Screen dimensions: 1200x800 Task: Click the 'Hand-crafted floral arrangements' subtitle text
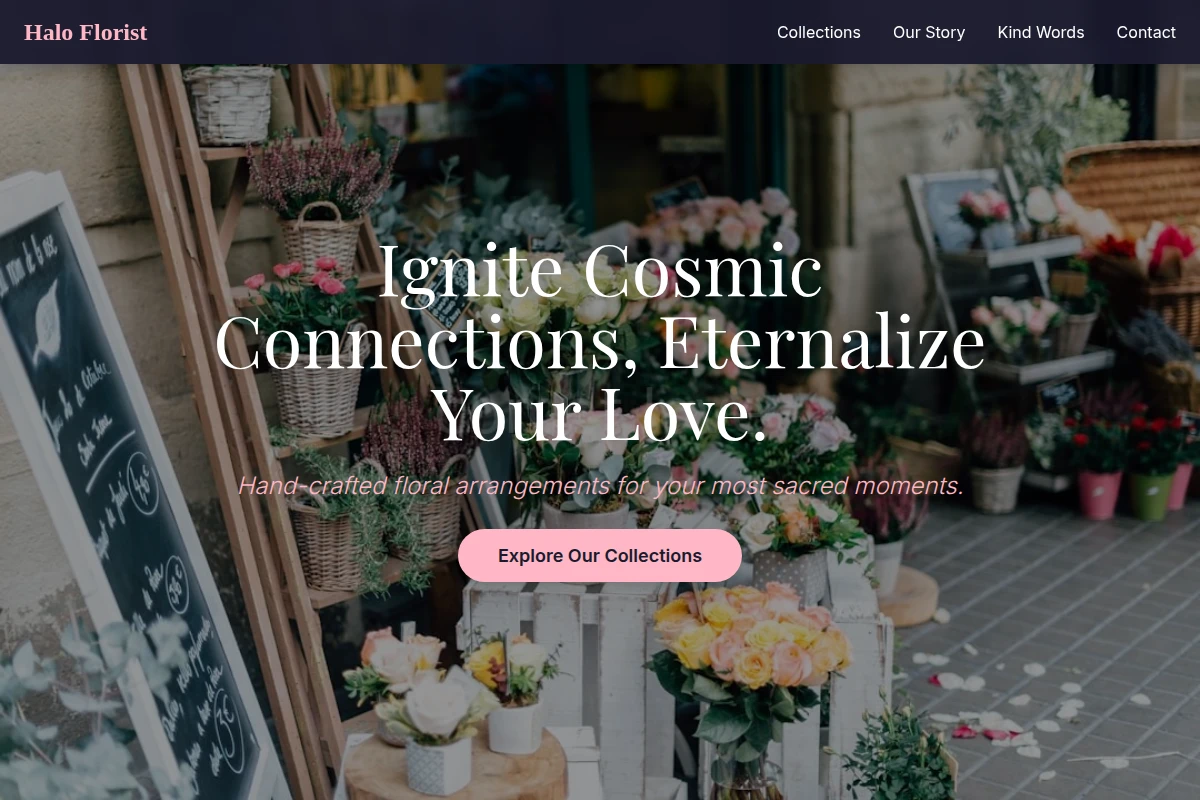point(600,486)
